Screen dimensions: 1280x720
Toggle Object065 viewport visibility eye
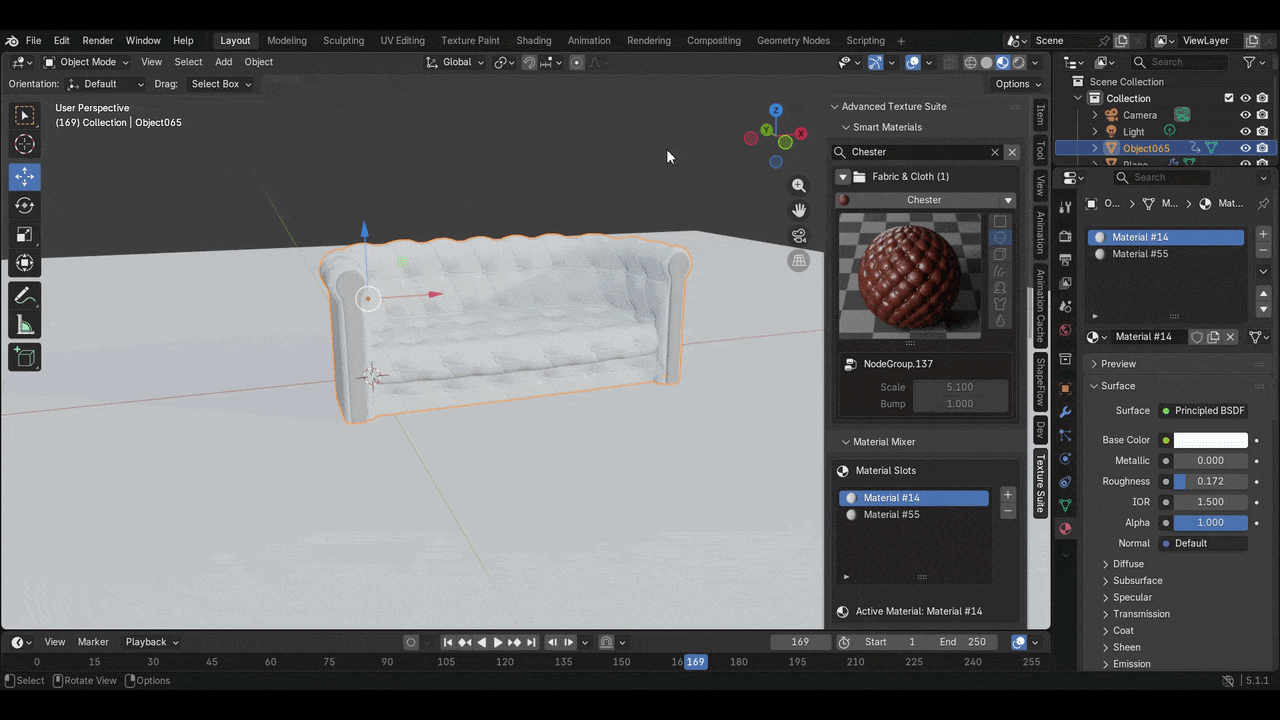[x=1246, y=148]
